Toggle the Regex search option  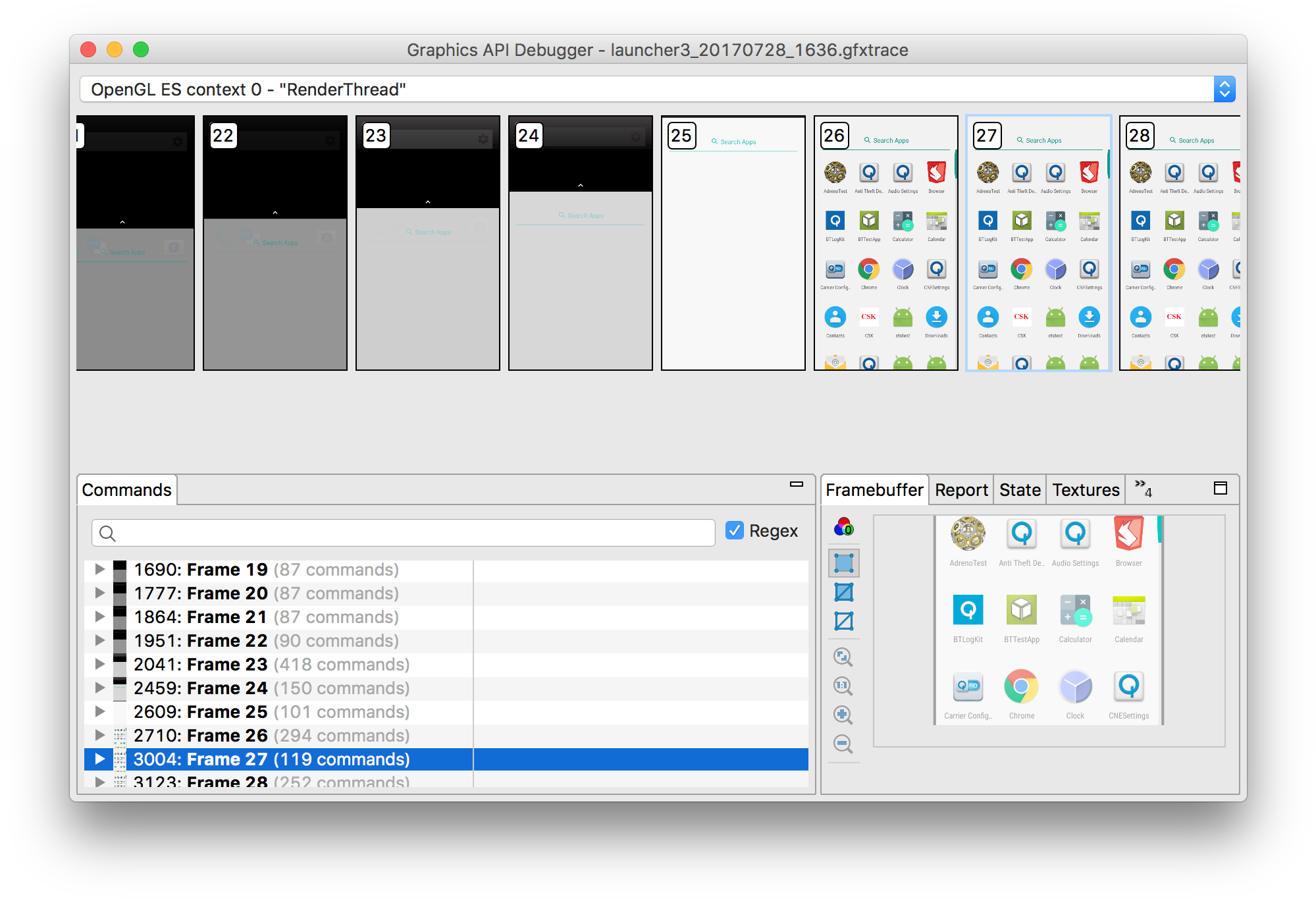coord(735,531)
